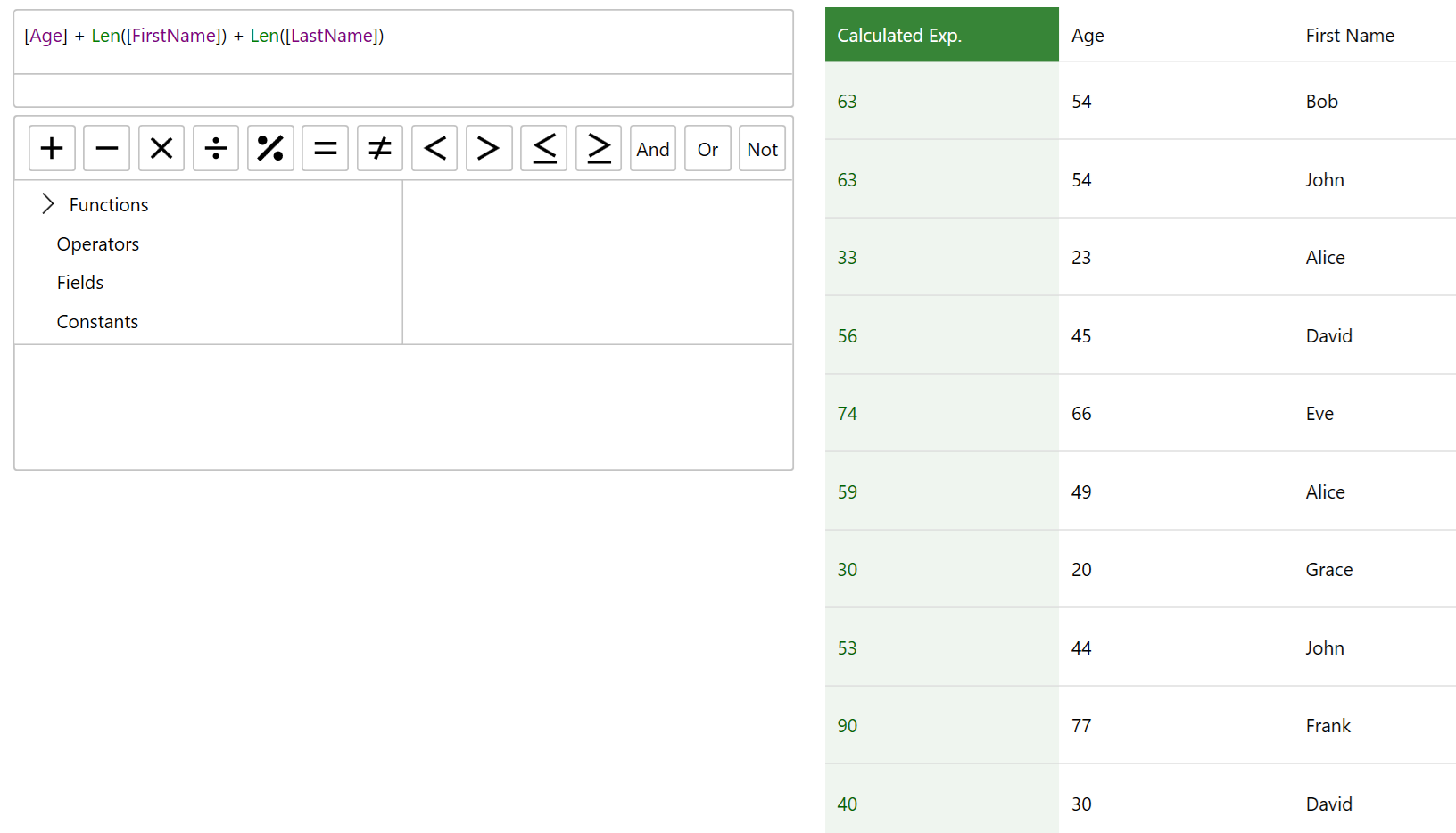Click the minus operator icon

(x=106, y=148)
